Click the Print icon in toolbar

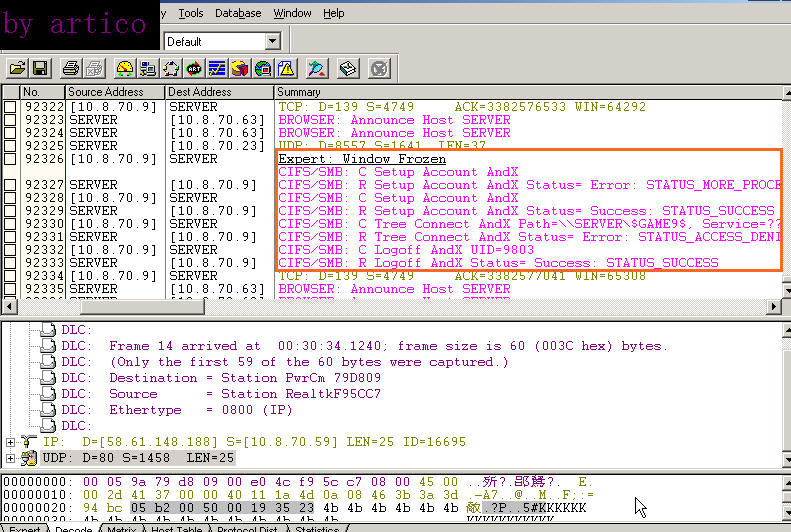[71, 69]
